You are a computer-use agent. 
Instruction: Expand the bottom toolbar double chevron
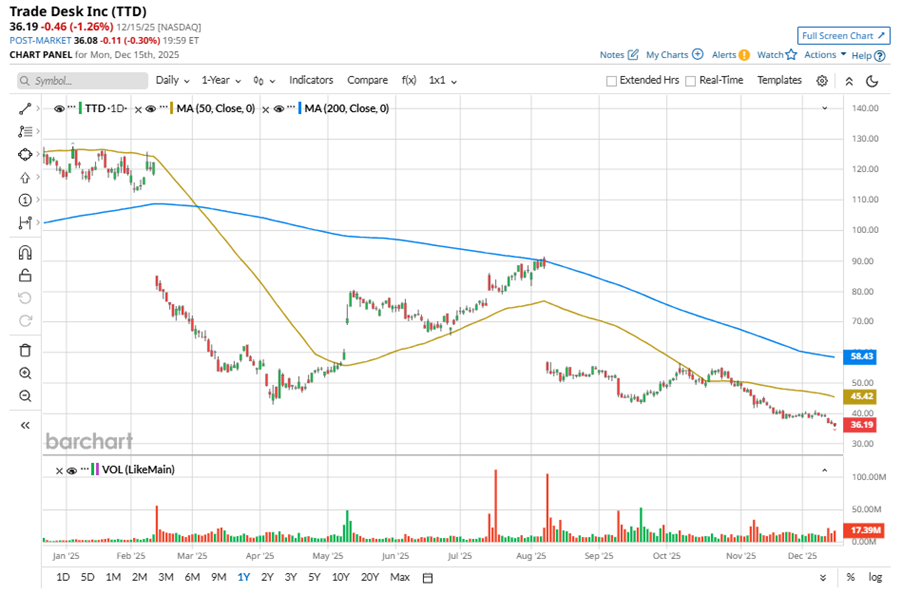click(823, 578)
